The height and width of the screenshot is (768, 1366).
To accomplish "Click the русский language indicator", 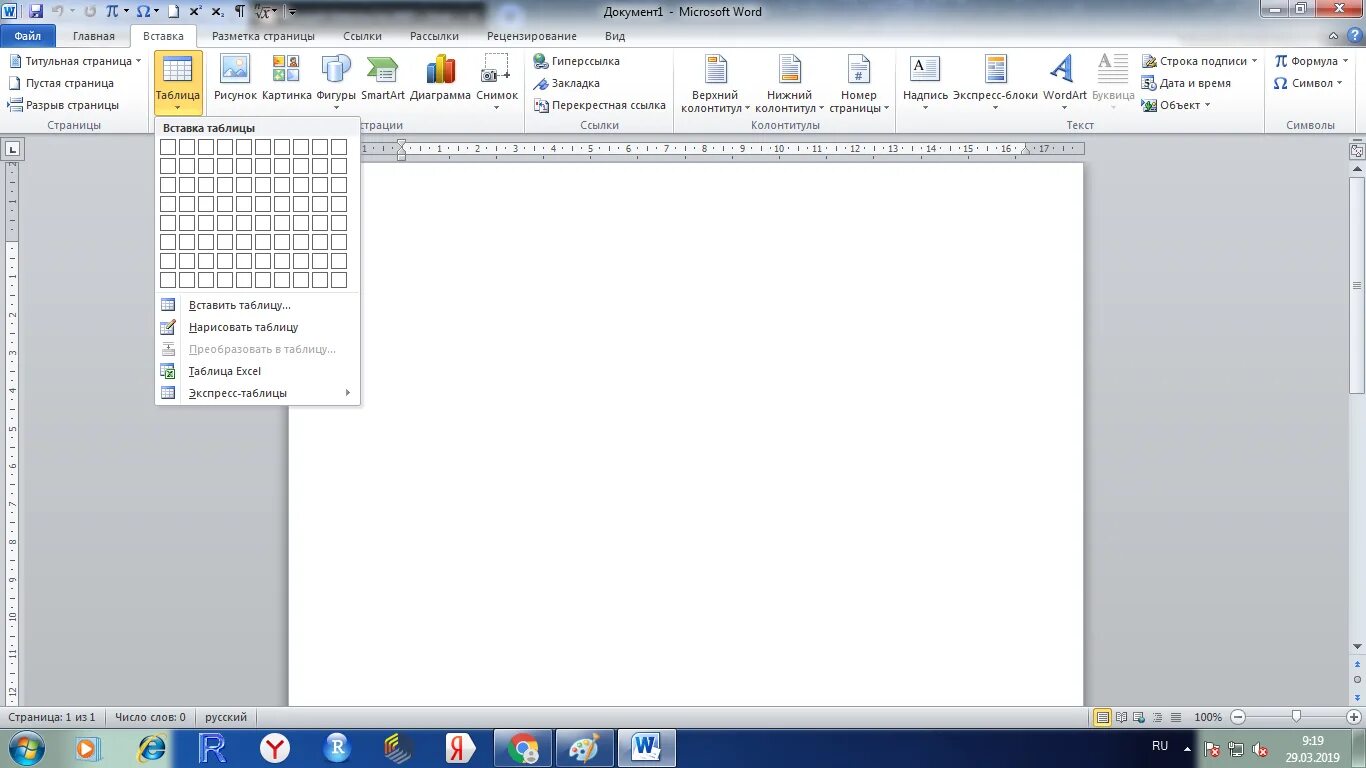I will point(226,717).
